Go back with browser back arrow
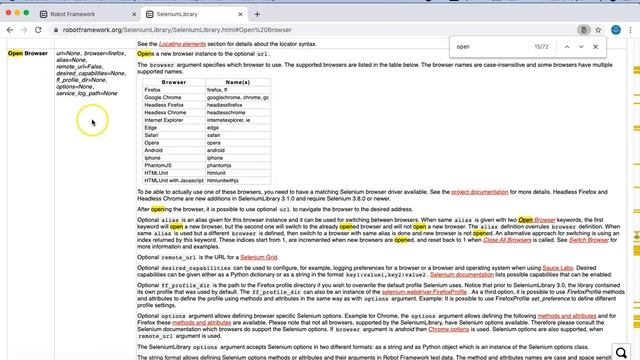 [x=10, y=30]
